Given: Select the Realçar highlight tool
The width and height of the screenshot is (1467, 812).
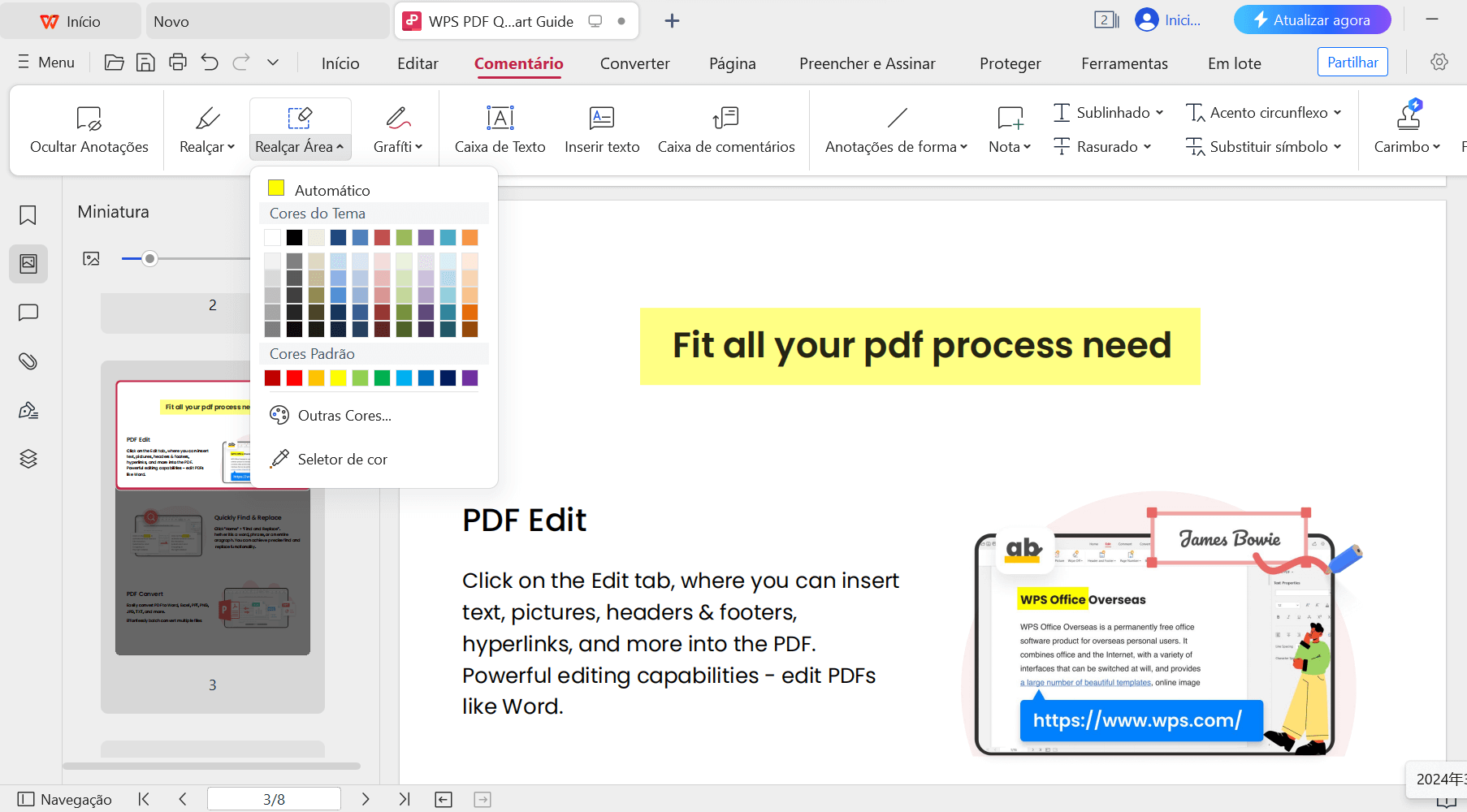Looking at the screenshot, I should [205, 128].
